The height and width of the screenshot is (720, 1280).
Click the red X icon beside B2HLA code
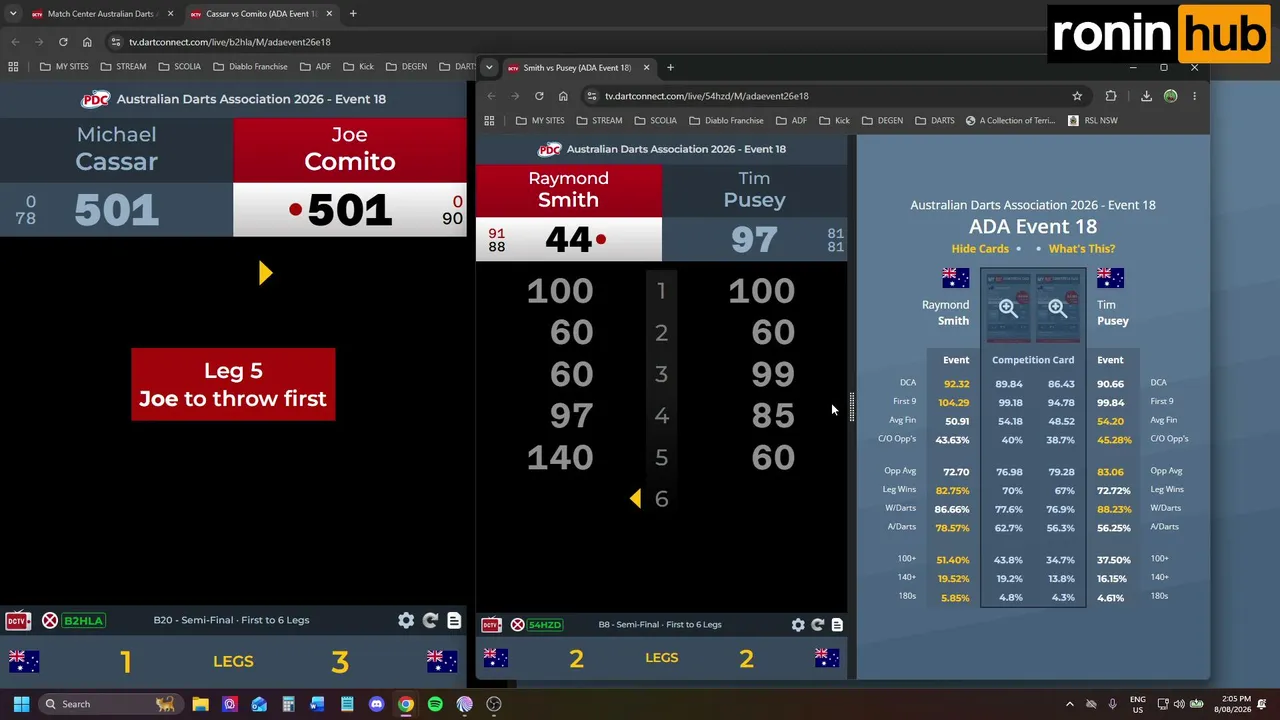pos(50,621)
